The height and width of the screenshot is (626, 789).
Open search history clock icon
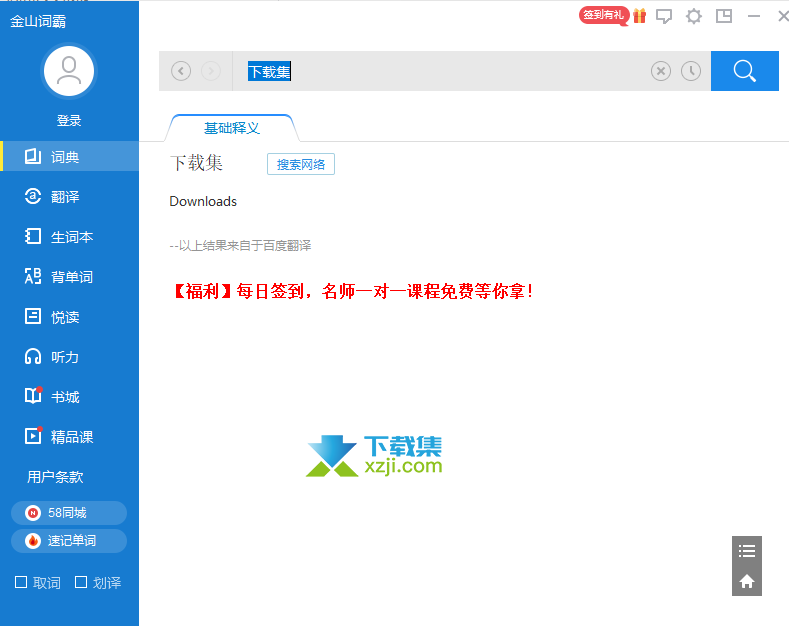coord(691,71)
